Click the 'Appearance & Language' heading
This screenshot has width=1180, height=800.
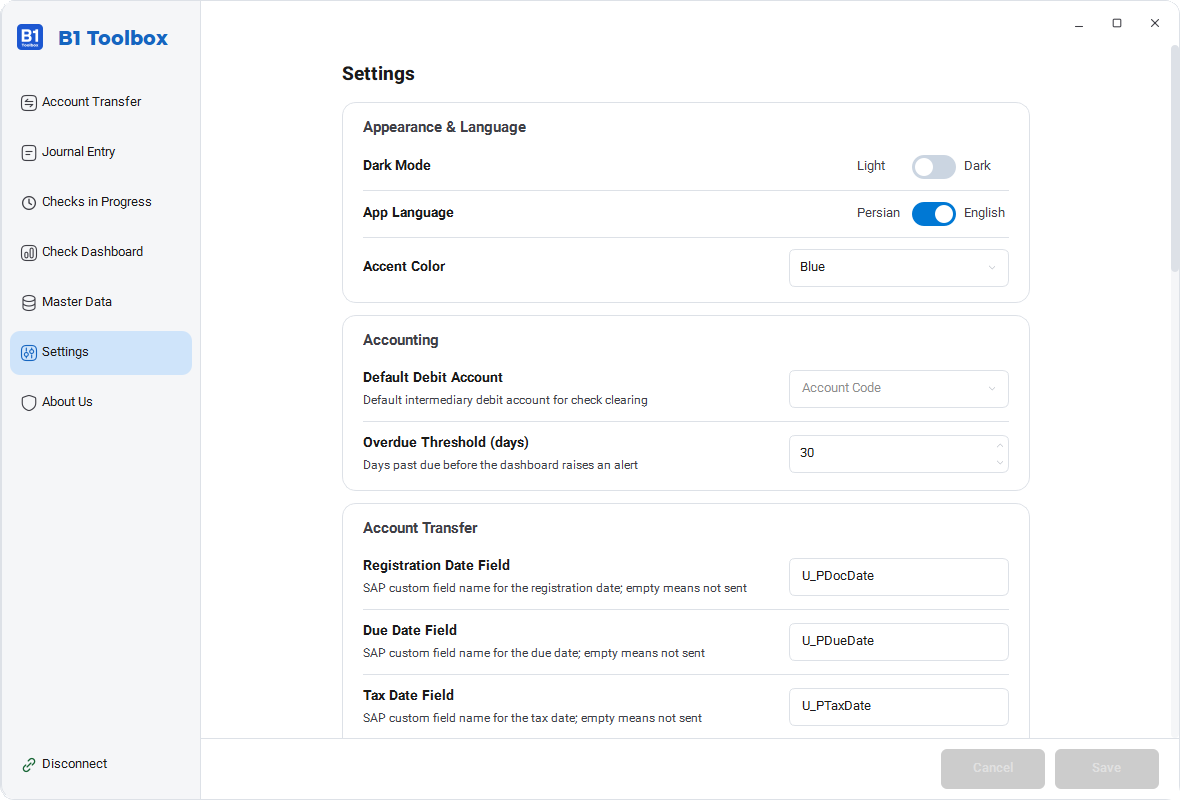pos(444,127)
